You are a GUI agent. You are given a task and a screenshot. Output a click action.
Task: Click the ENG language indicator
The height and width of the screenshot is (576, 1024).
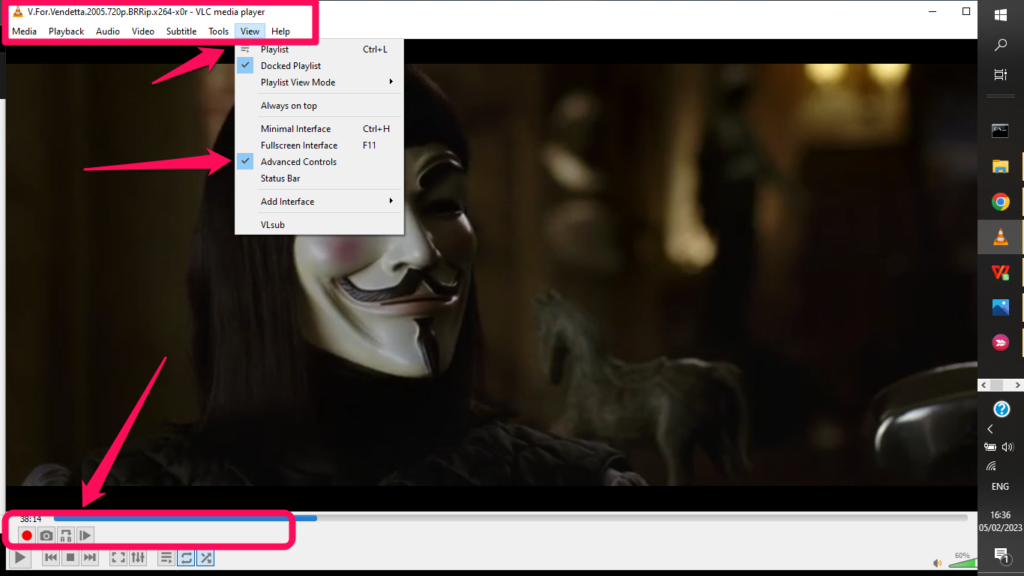tap(1000, 487)
